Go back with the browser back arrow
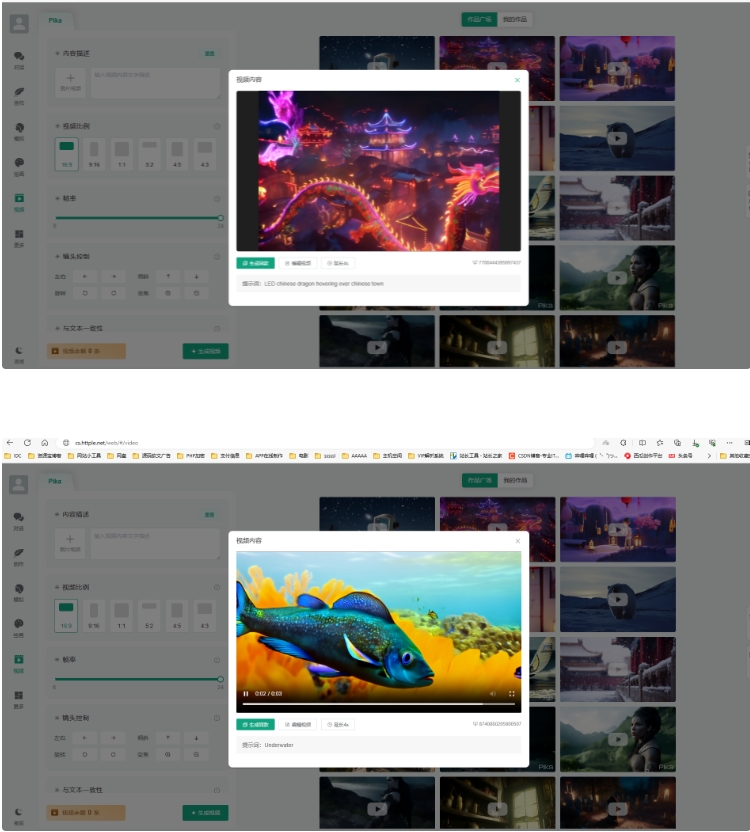This screenshot has height=832, width=750. [10, 443]
